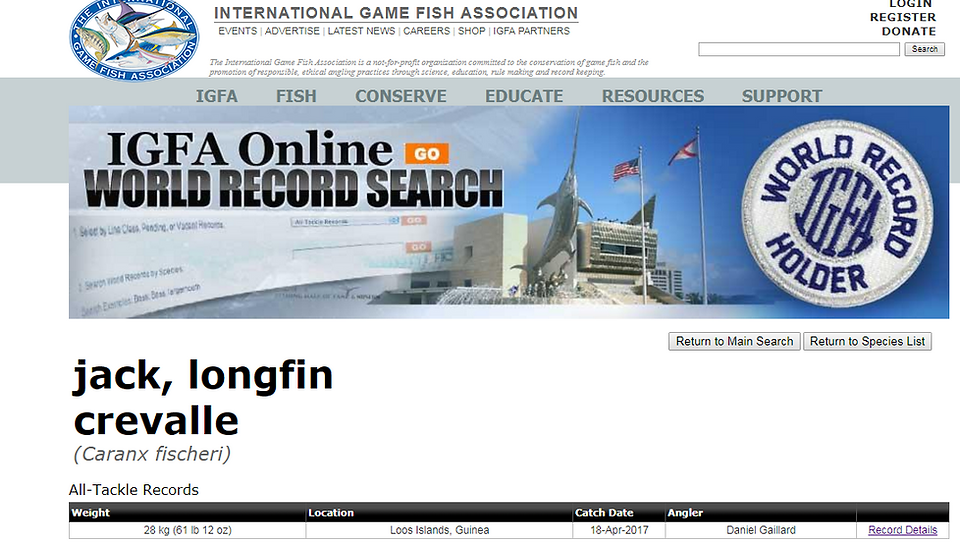Open the LATEST NEWS link
Viewport: 960px width, 551px height.
click(361, 31)
